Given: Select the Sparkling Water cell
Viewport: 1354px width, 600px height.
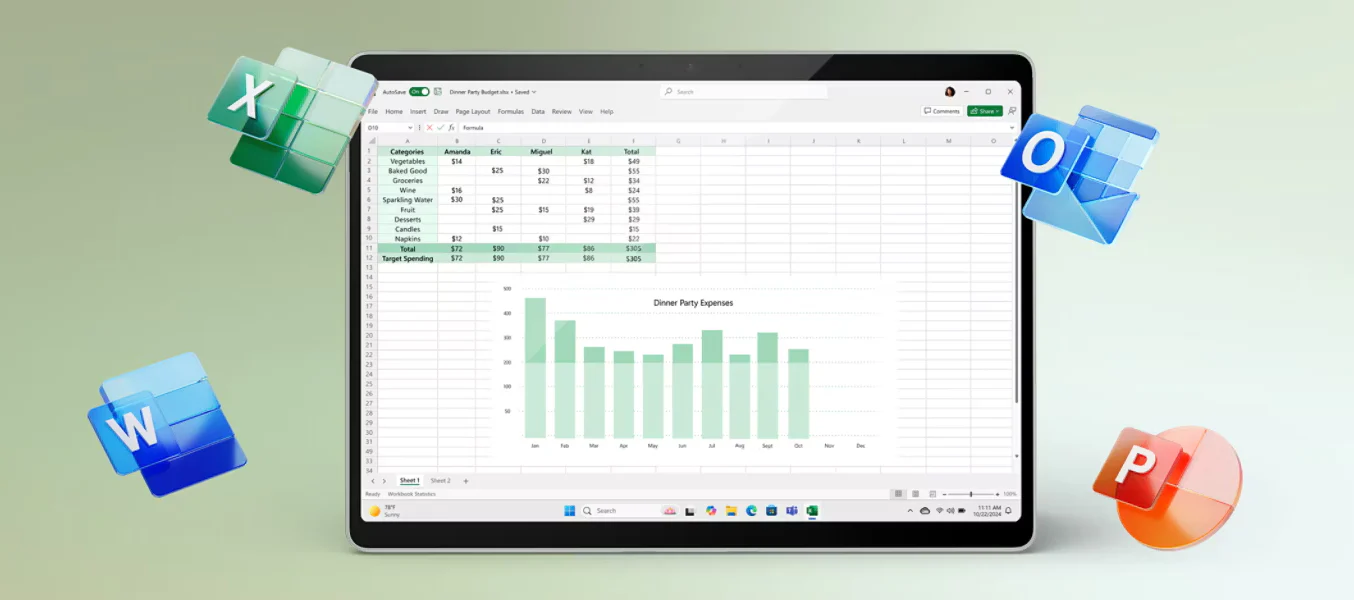Looking at the screenshot, I should [x=407, y=200].
